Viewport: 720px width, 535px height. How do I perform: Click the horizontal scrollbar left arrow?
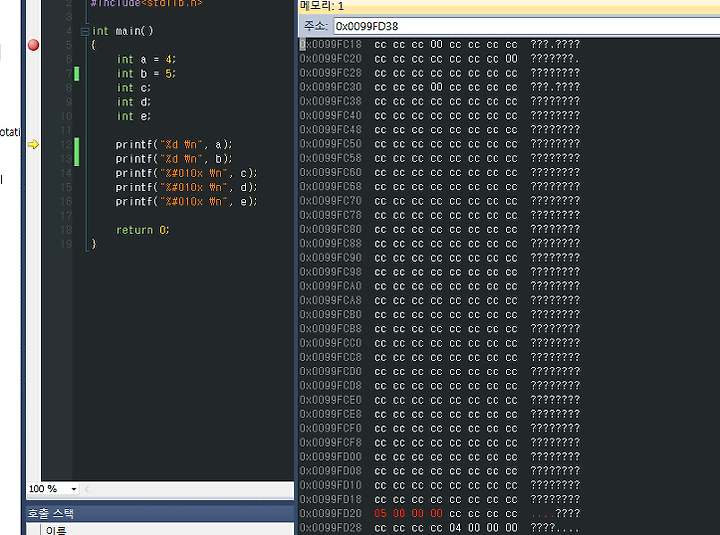(x=87, y=489)
